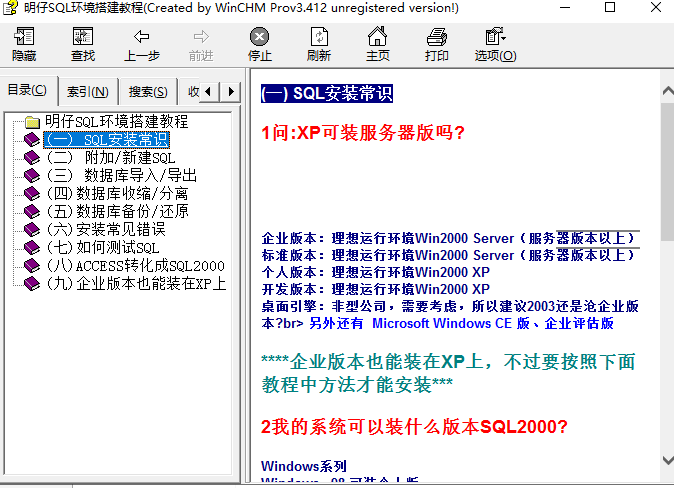The image size is (674, 488).
Task: Refresh the page with the 刷新 icon
Action: 318,44
